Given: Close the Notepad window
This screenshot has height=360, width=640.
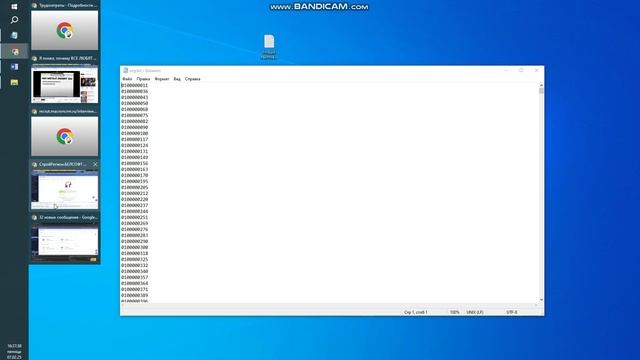Looking at the screenshot, I should pyautogui.click(x=536, y=70).
